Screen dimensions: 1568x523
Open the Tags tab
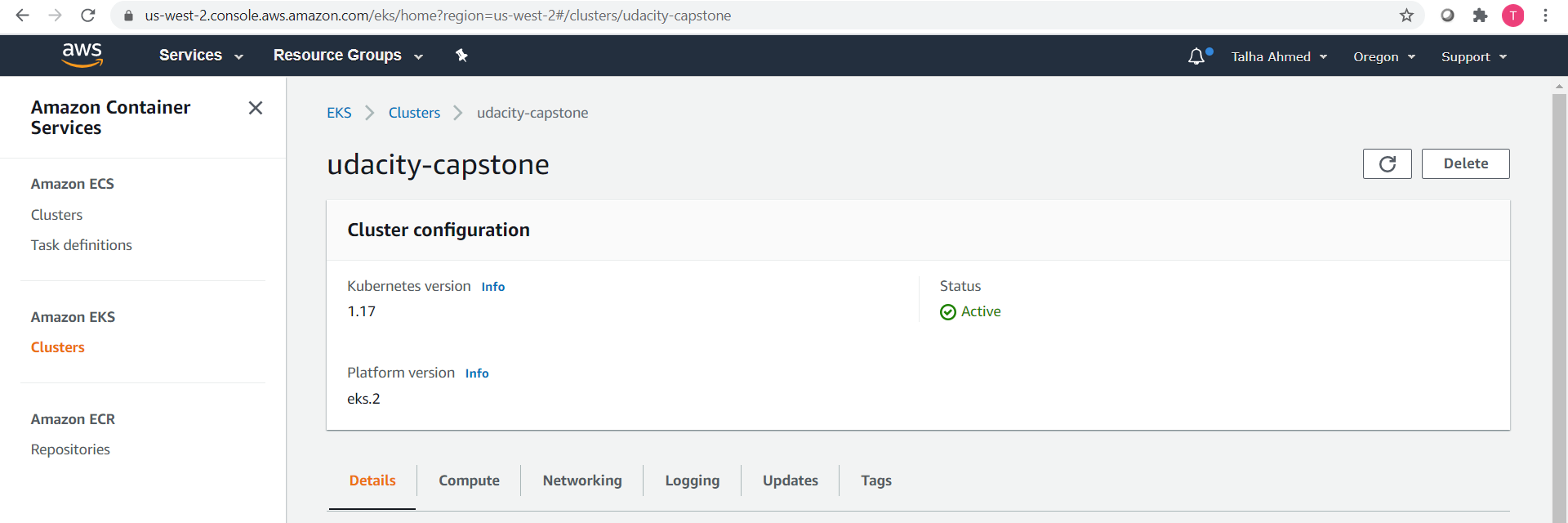point(876,481)
